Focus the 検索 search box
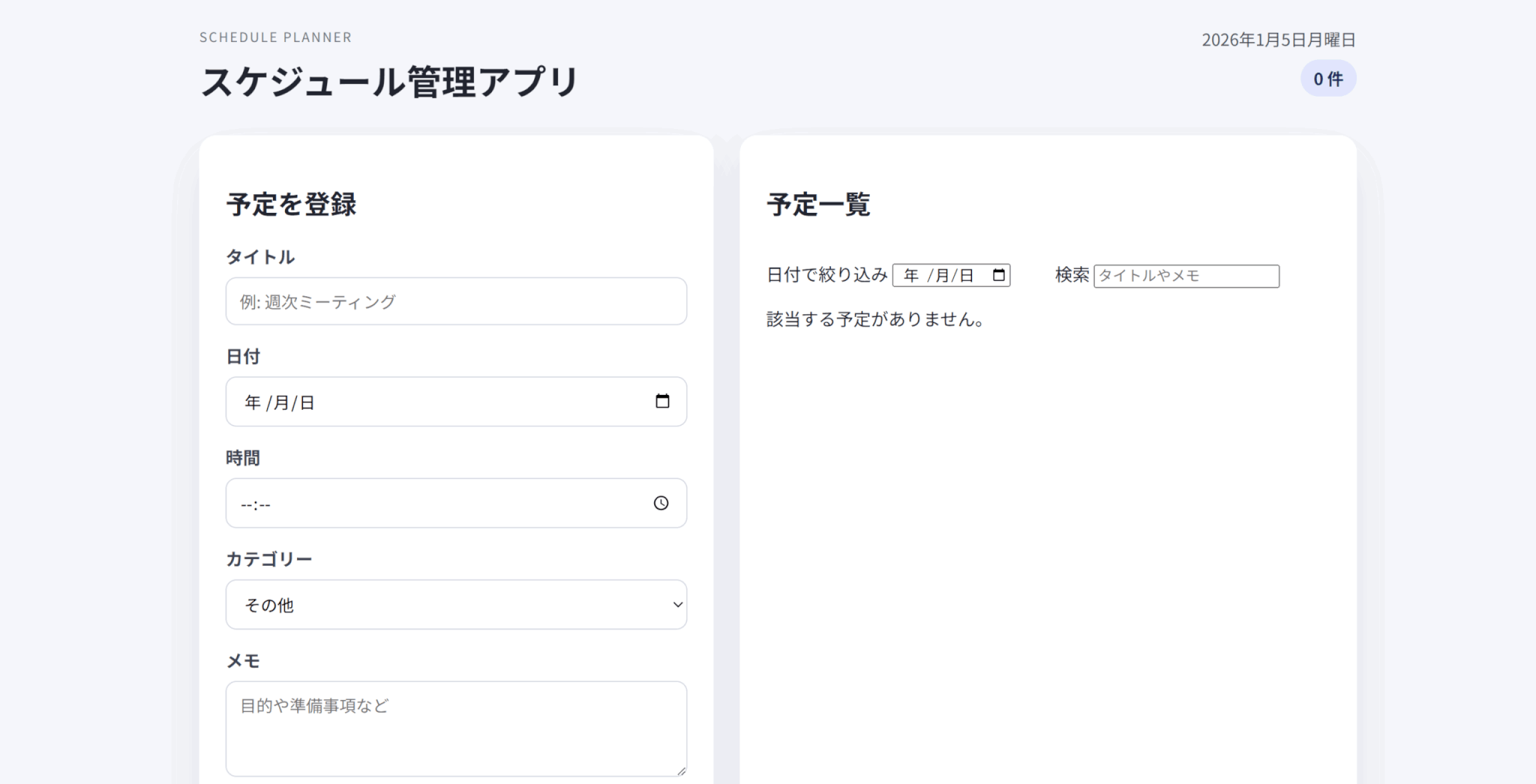This screenshot has width=1536, height=784. point(1186,276)
